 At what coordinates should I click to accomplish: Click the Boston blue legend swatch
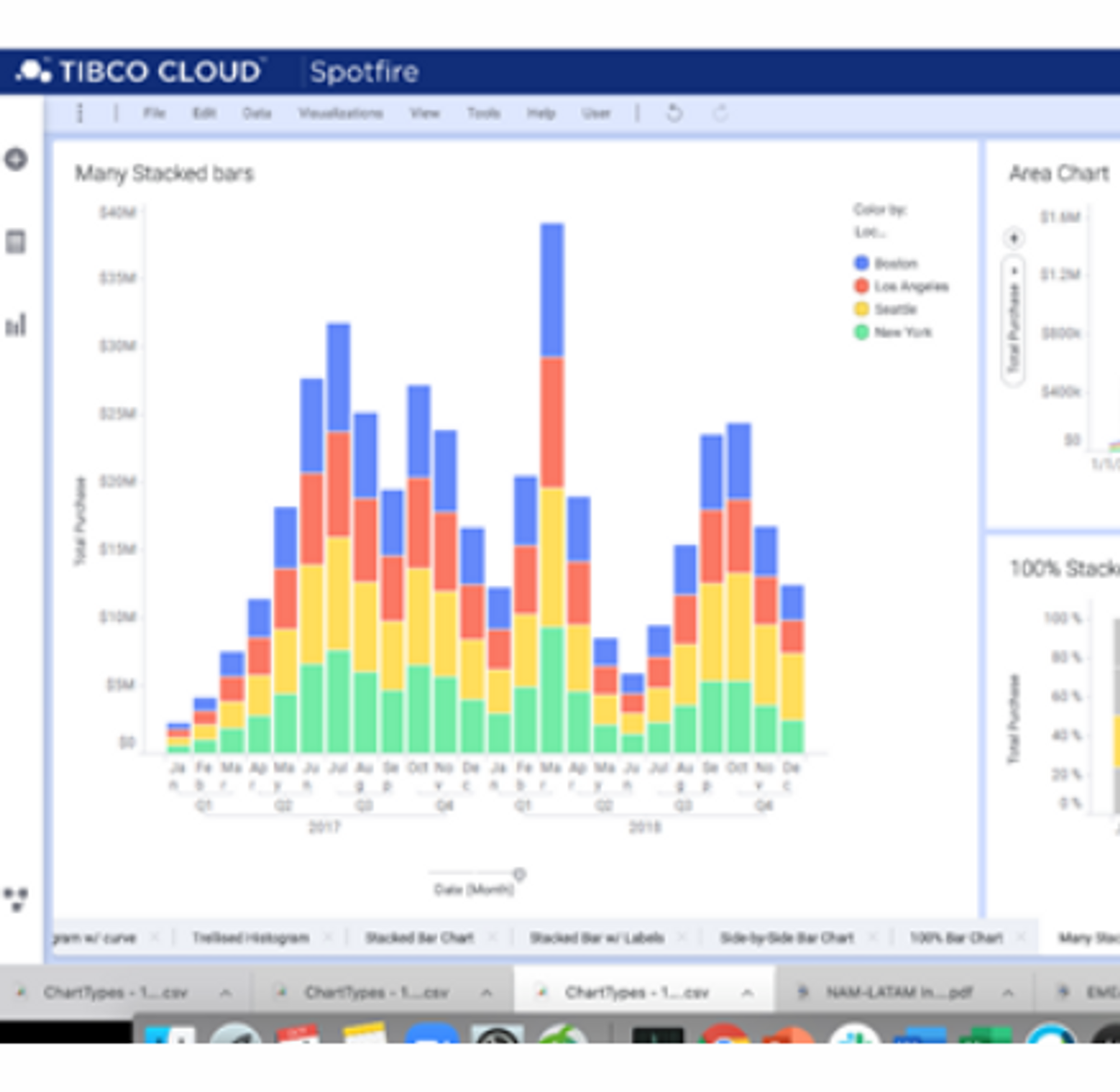[x=861, y=263]
